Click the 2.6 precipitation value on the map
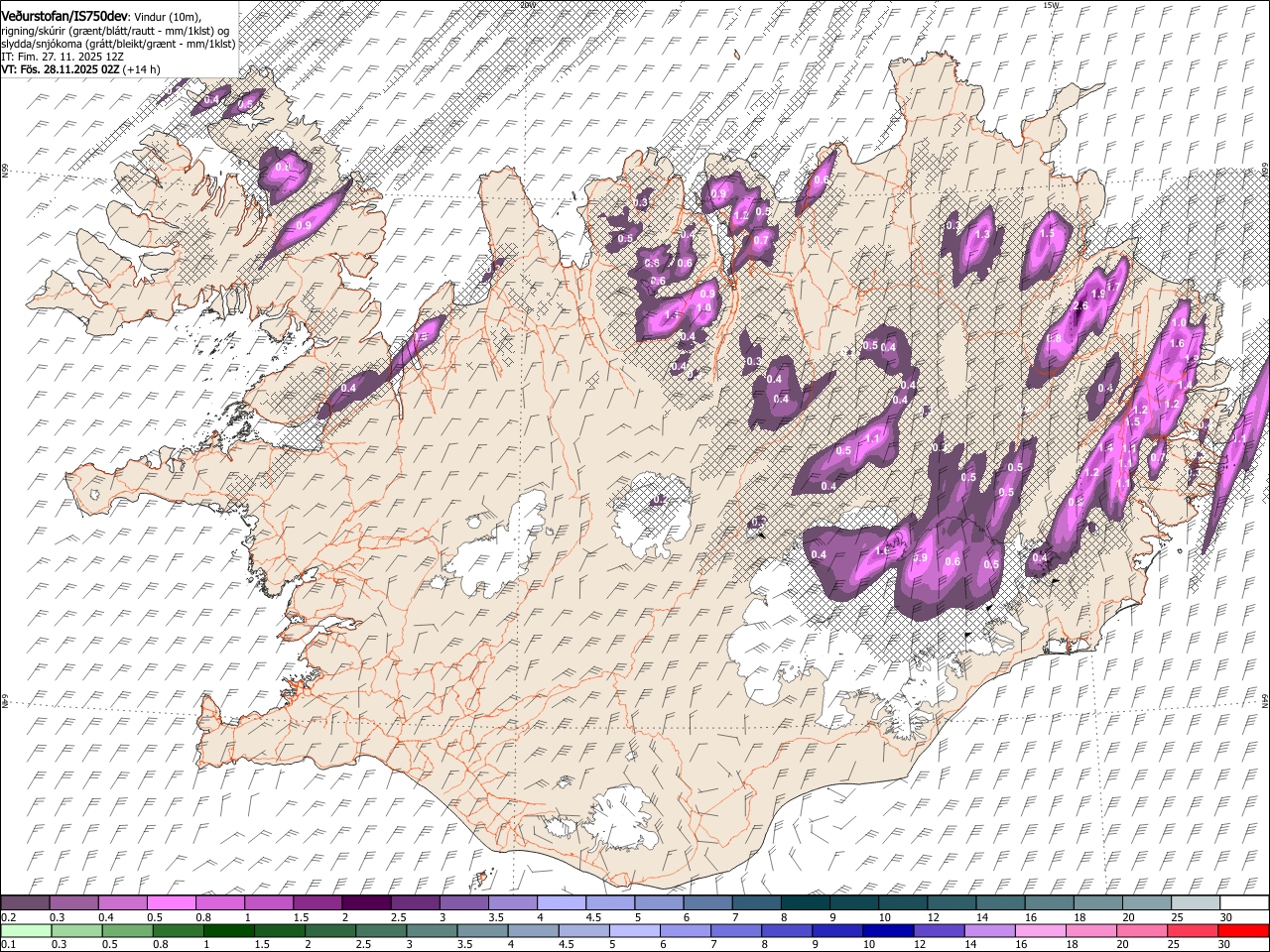Viewport: 1270px width, 952px height. coord(1080,306)
